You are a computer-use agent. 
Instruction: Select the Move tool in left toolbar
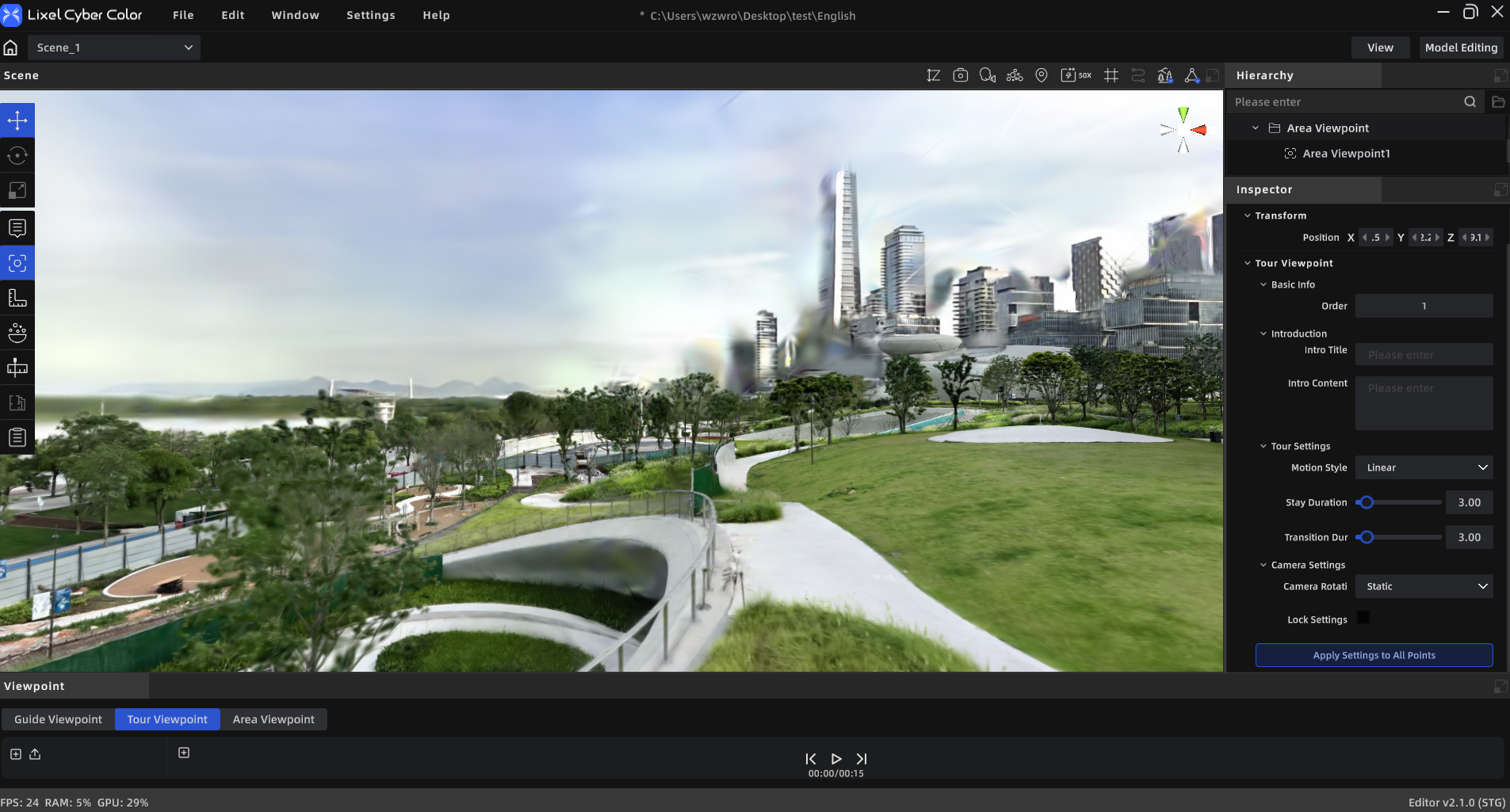tap(17, 120)
